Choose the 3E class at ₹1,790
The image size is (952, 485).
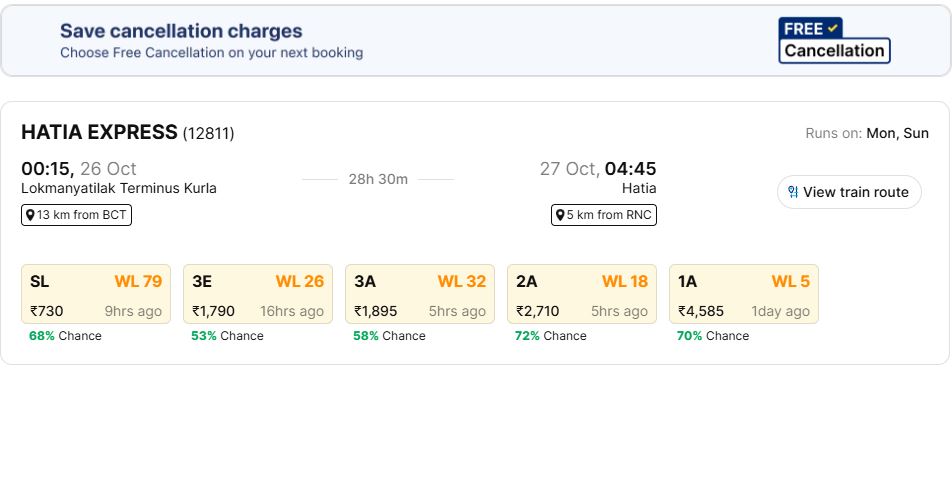258,294
